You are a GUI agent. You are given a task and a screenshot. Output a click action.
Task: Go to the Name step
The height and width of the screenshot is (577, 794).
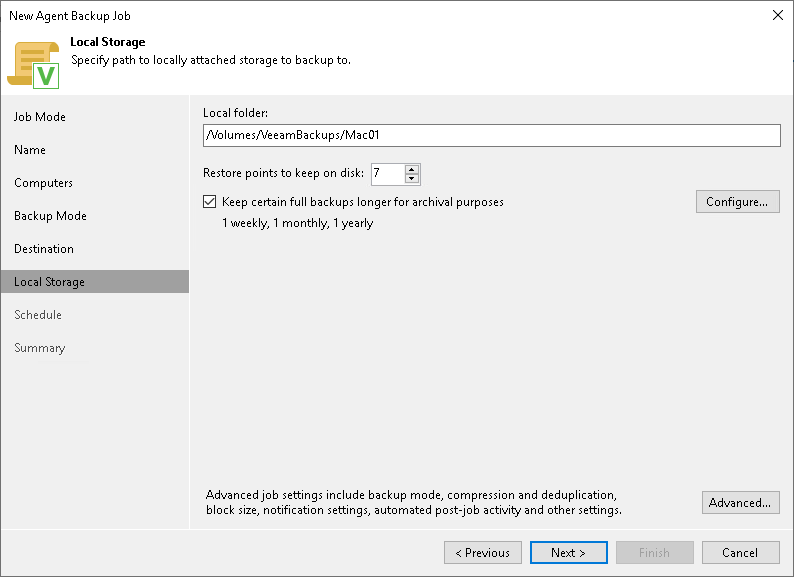pyautogui.click(x=30, y=150)
